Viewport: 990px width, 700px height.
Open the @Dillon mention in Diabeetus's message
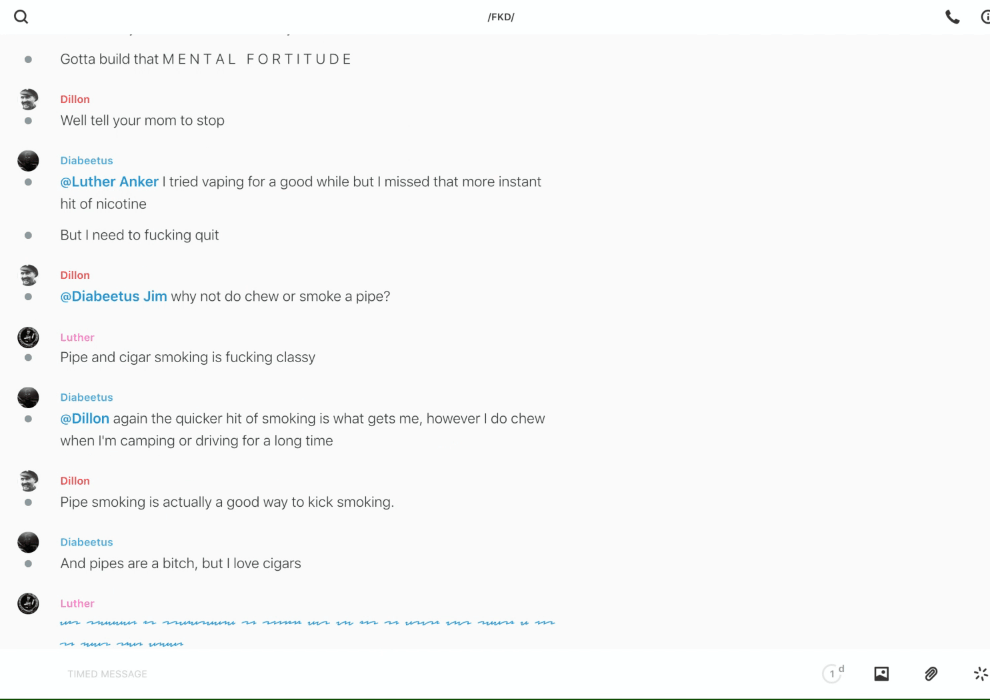pyautogui.click(x=85, y=419)
